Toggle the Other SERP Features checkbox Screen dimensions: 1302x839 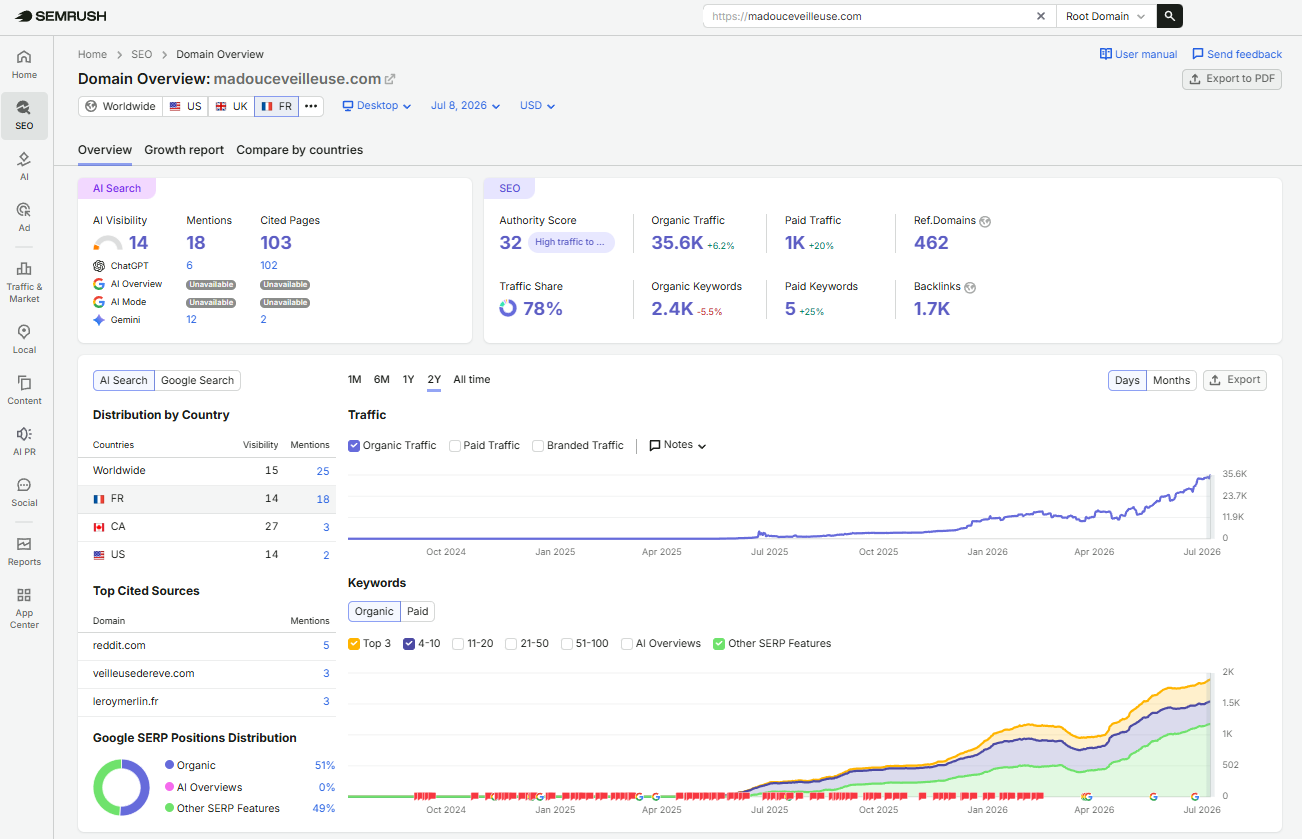pyautogui.click(x=719, y=644)
